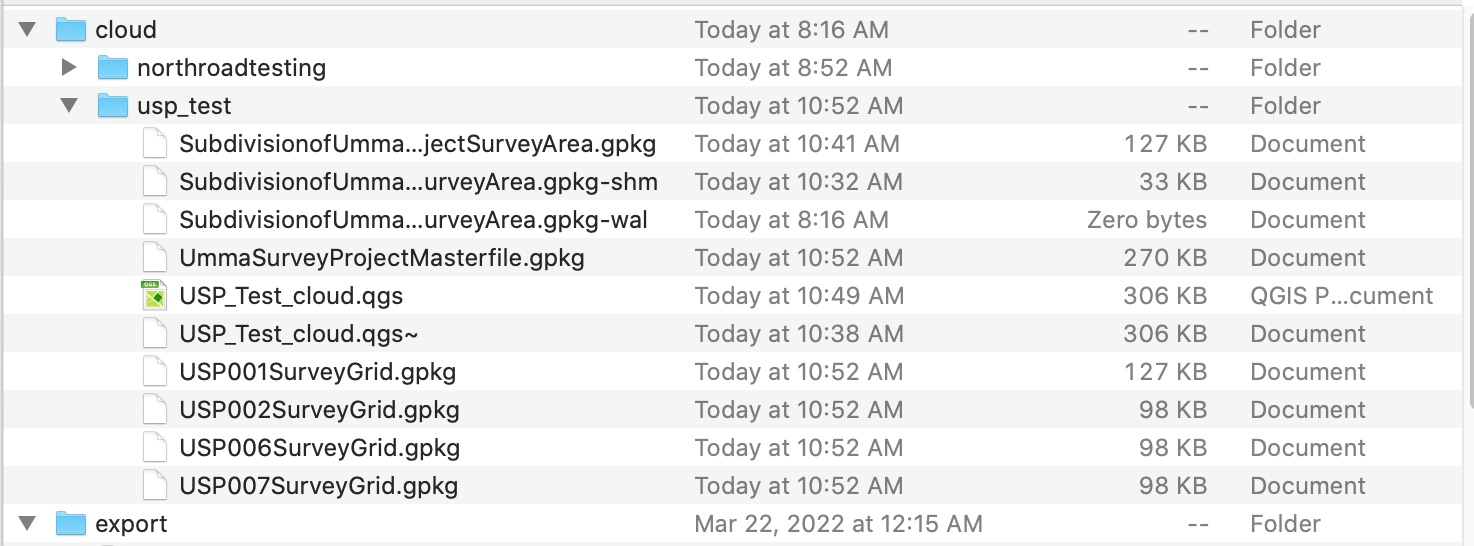Click the export folder icon
This screenshot has width=1474, height=546.
pos(71,524)
